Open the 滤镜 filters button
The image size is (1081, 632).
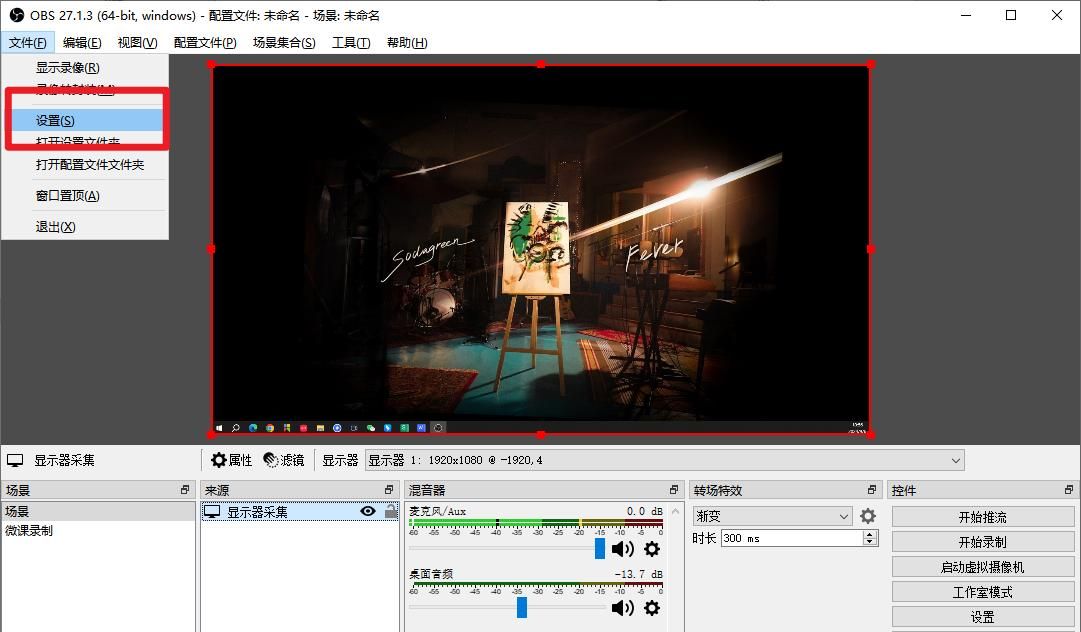[x=283, y=460]
